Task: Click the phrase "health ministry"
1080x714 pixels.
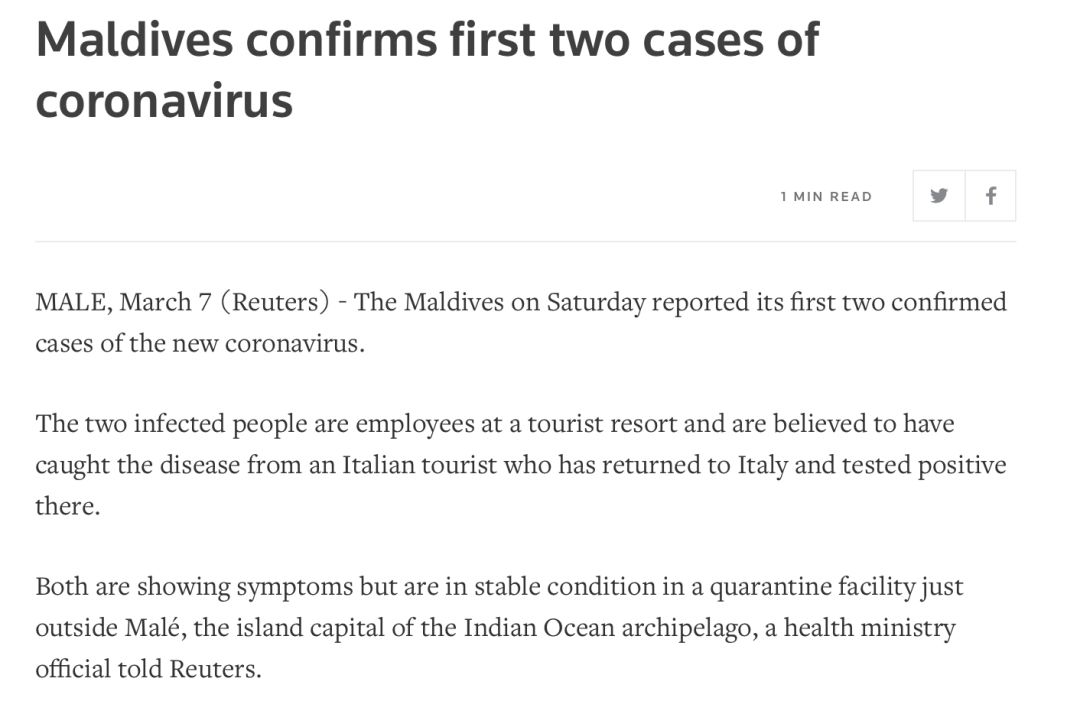Action: [869, 628]
